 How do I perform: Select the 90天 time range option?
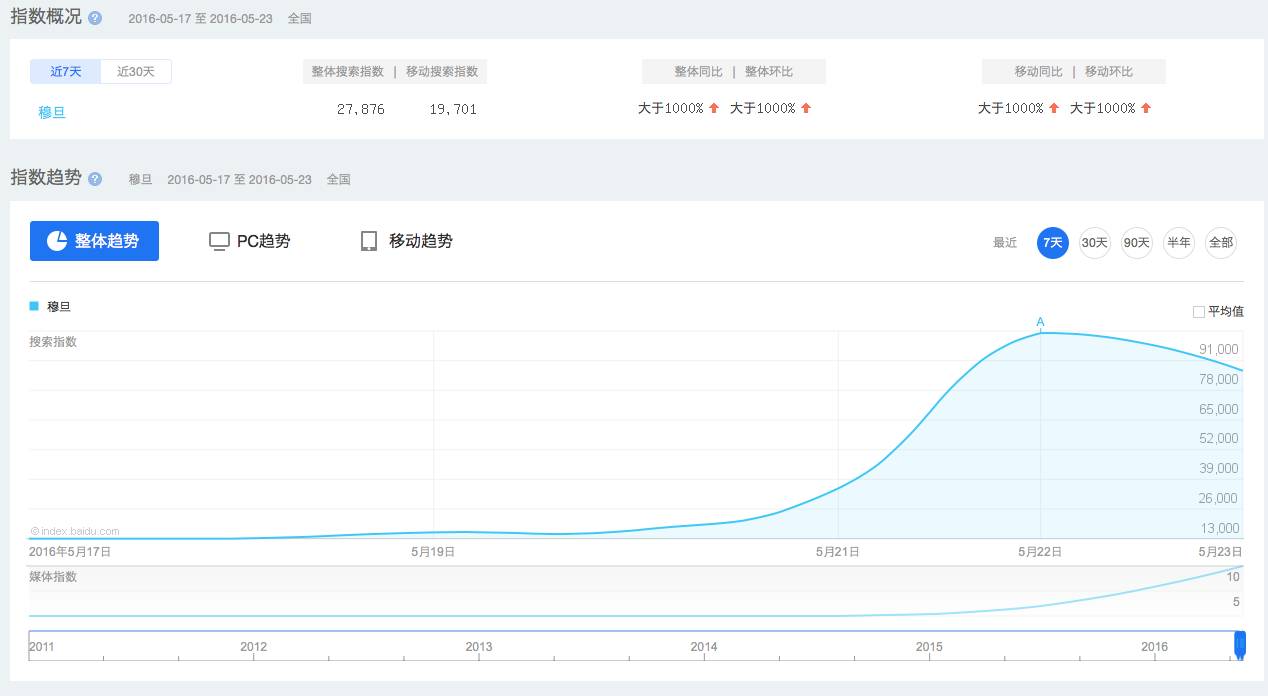(x=1136, y=243)
